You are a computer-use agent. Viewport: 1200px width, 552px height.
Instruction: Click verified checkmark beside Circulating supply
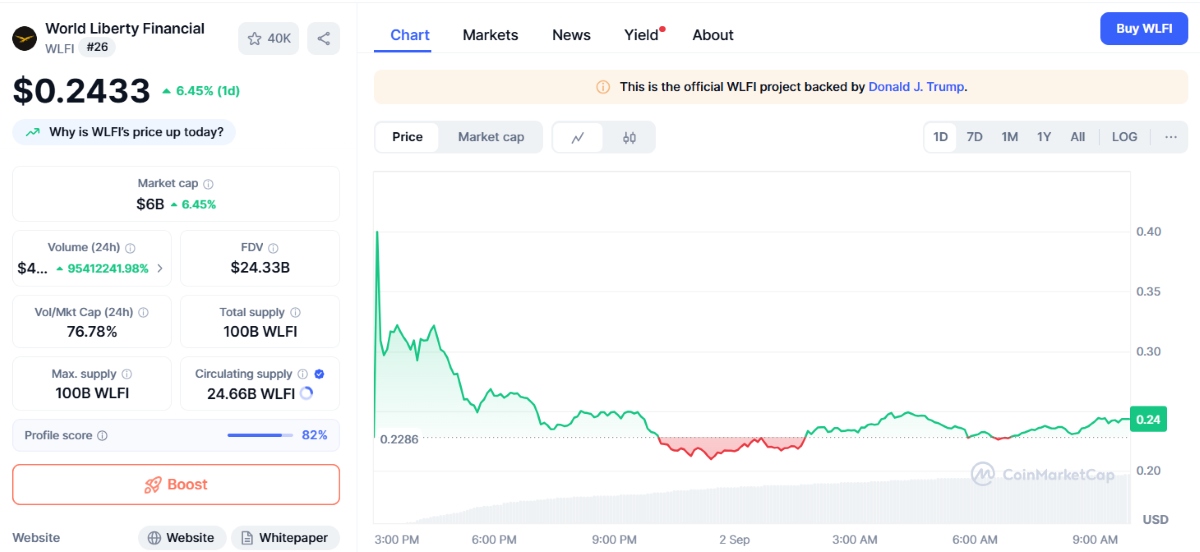[x=319, y=374]
